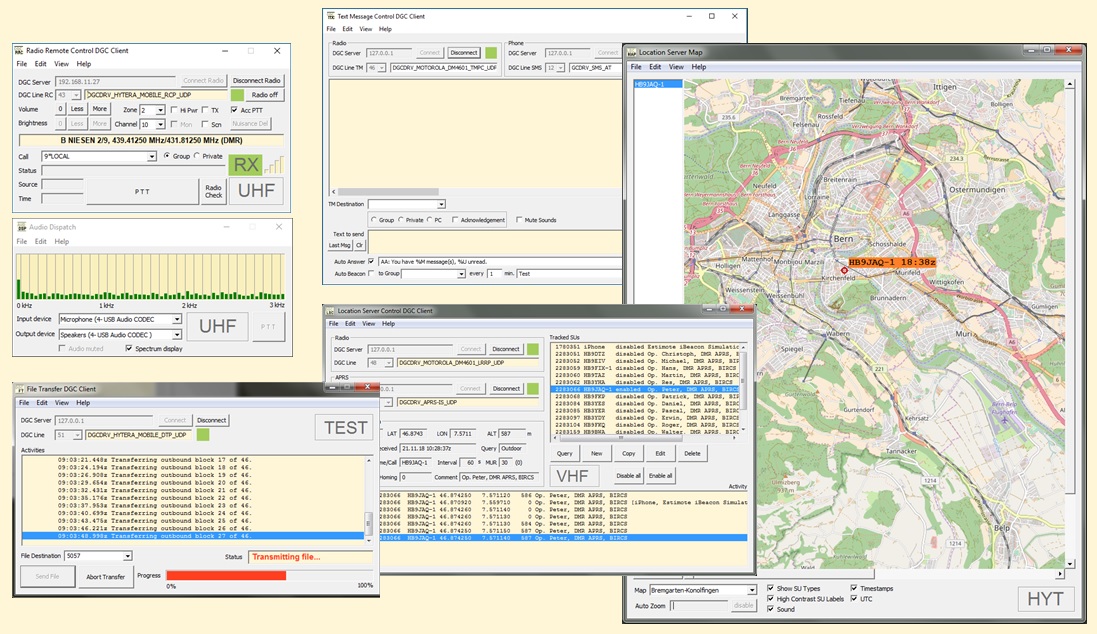Open Help menu in Text Message Control
1097x634 pixels.
384,29
